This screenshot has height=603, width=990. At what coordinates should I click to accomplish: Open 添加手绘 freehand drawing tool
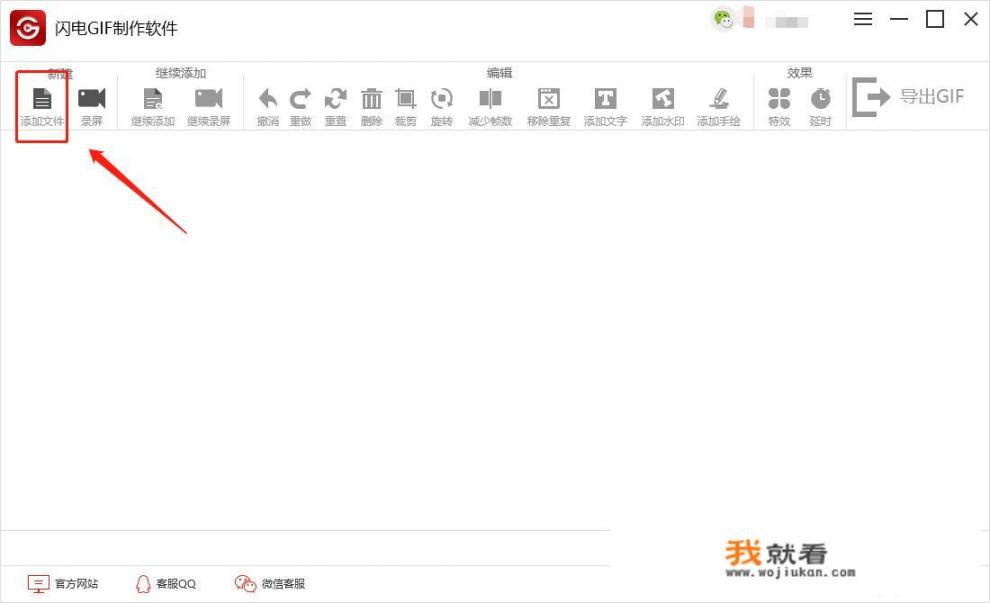click(719, 99)
